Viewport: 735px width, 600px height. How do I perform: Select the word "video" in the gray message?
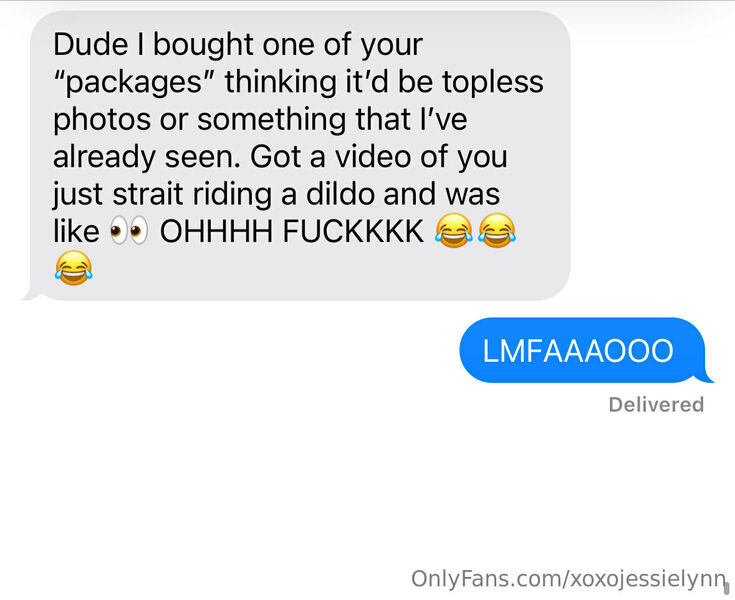(373, 157)
